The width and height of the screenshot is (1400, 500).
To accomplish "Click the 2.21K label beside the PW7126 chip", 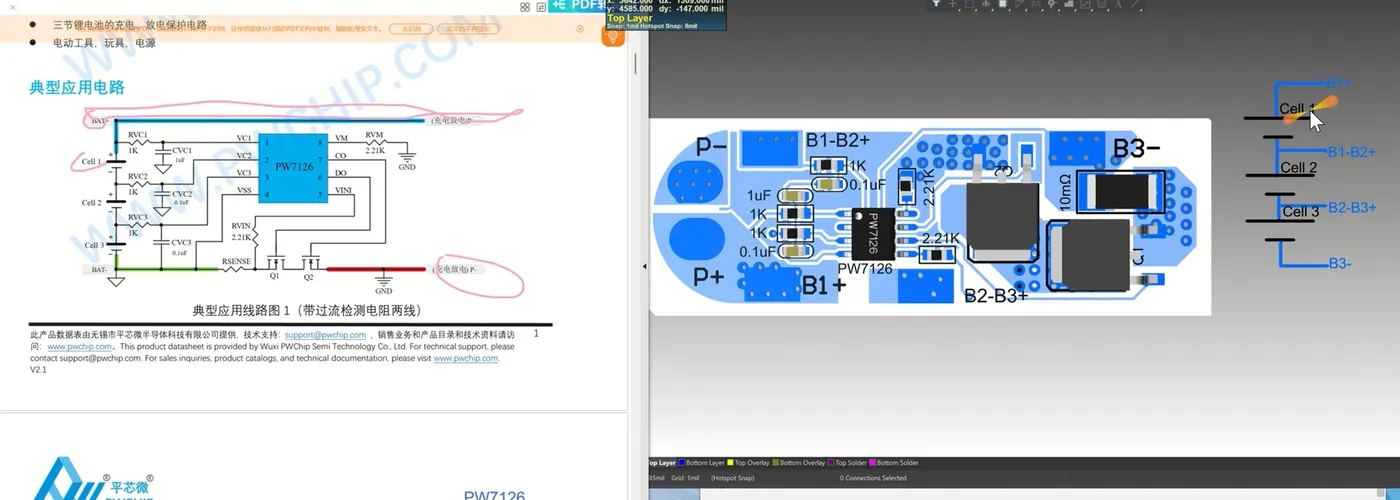I will click(941, 238).
